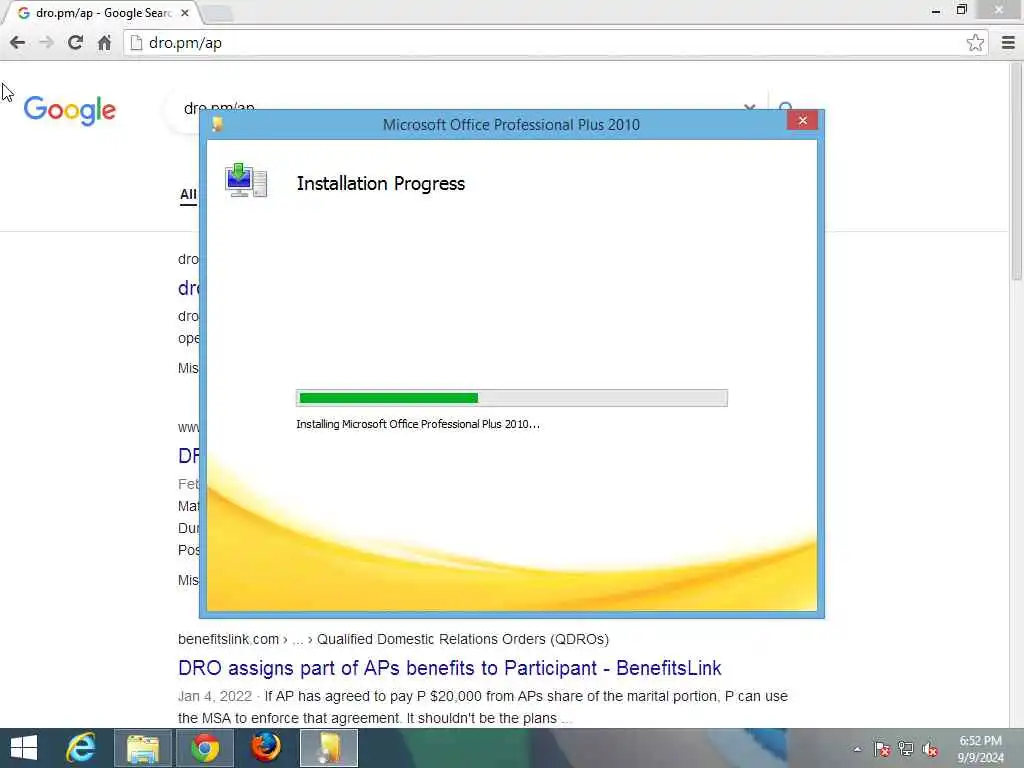
Task: Select the All search results tab
Action: pos(188,194)
